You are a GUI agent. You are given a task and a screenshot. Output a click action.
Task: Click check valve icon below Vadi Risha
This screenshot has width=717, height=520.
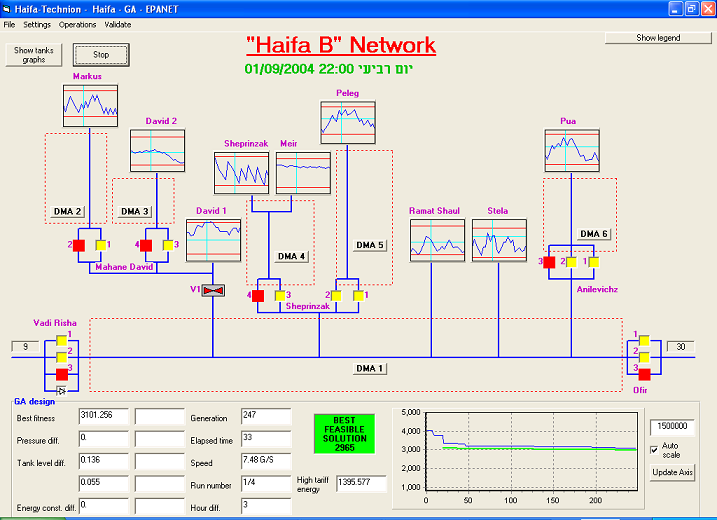coord(61,391)
